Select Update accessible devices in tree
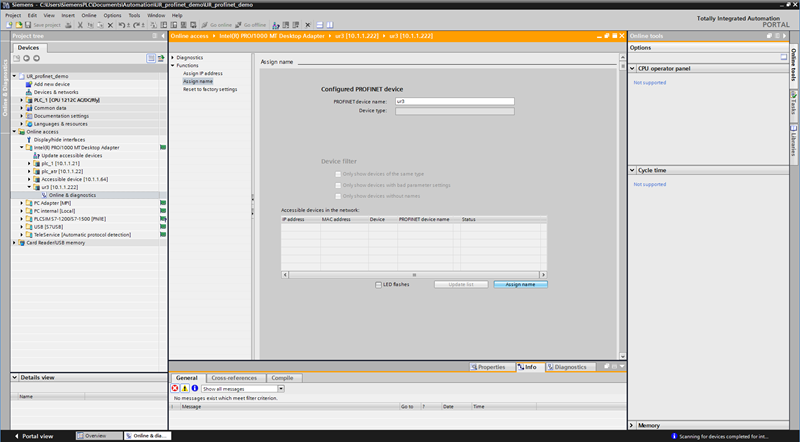 pyautogui.click(x=71, y=155)
